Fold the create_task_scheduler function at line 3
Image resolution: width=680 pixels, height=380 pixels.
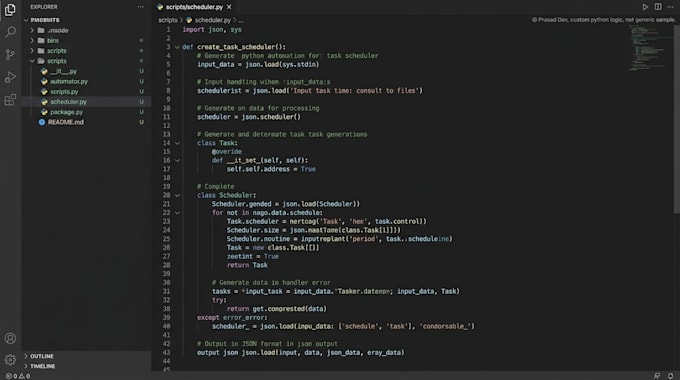coord(177,47)
